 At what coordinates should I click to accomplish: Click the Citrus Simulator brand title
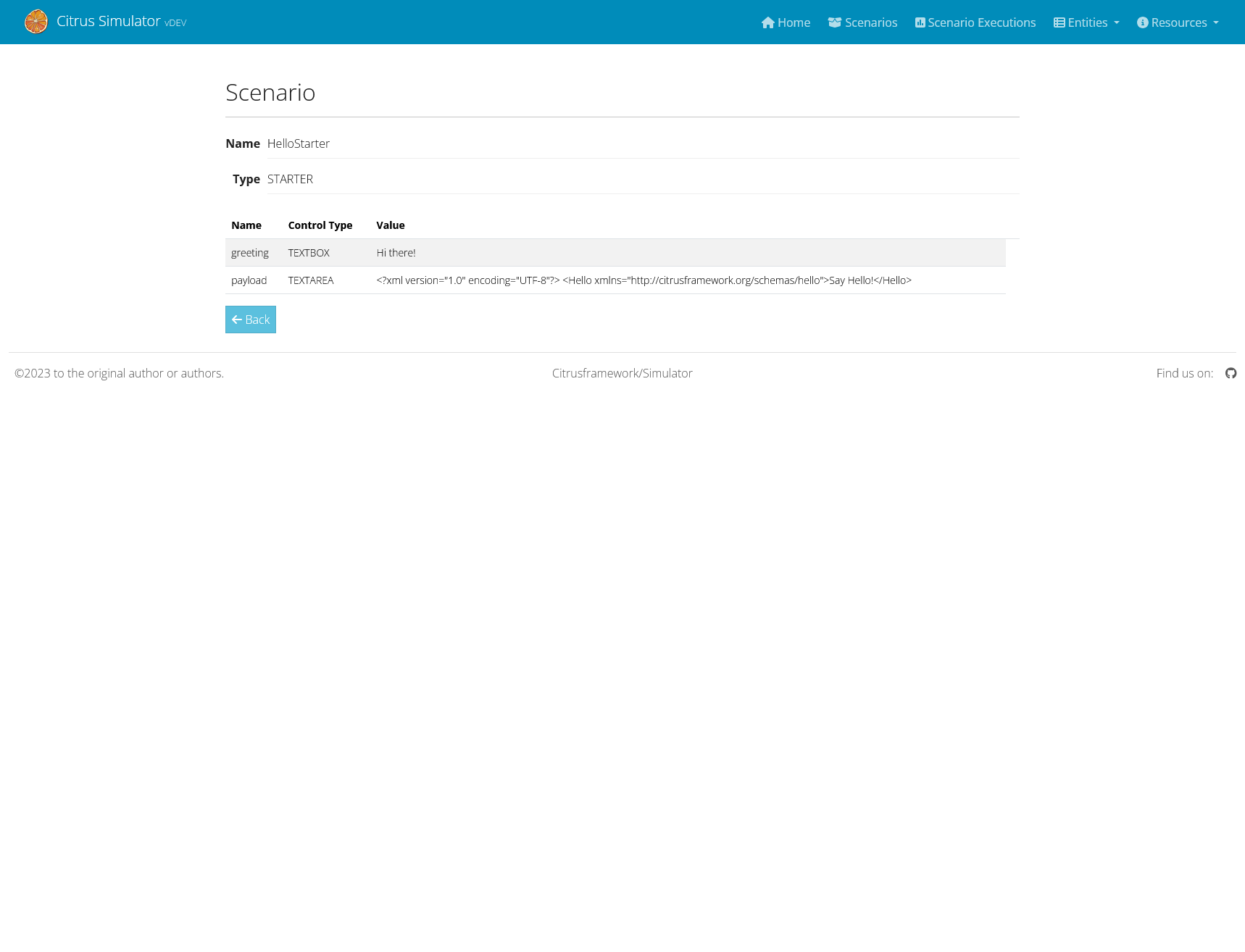point(108,21)
